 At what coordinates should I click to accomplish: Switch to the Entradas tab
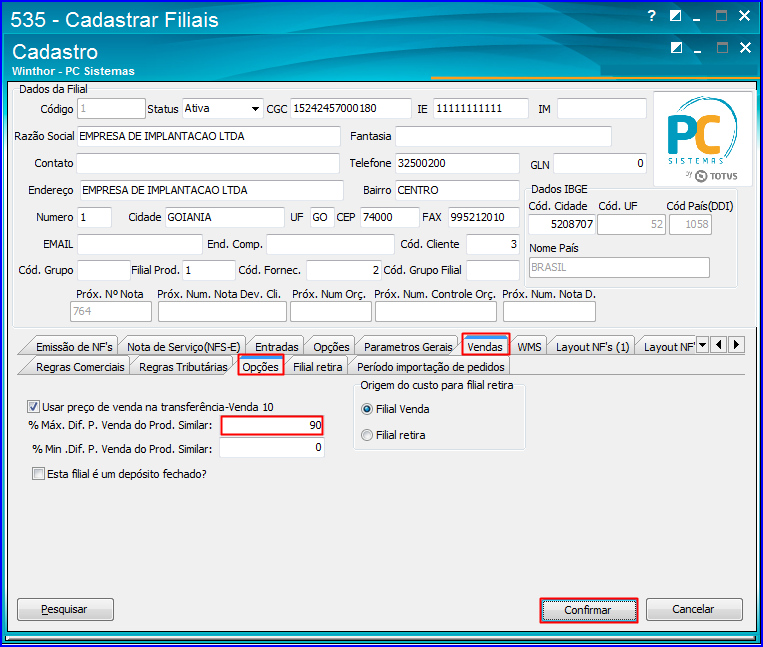click(x=276, y=347)
